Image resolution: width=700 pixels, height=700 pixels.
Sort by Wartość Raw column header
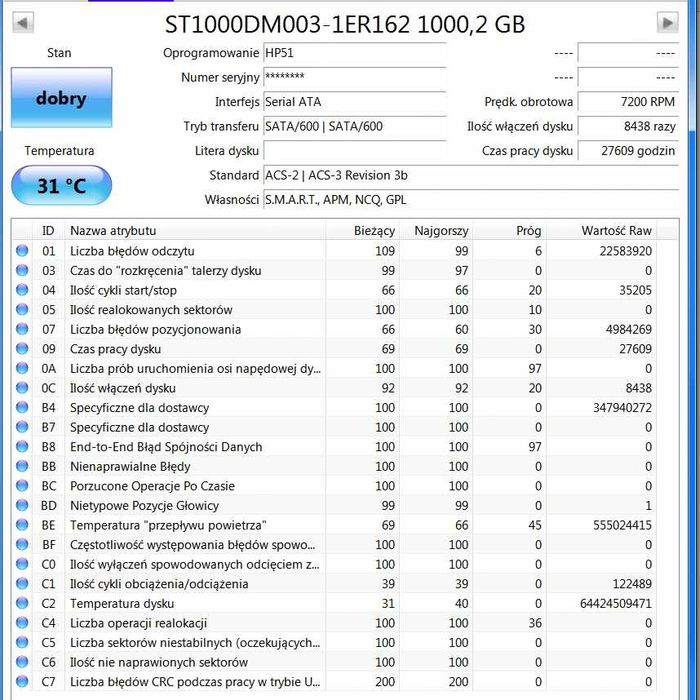click(601, 231)
